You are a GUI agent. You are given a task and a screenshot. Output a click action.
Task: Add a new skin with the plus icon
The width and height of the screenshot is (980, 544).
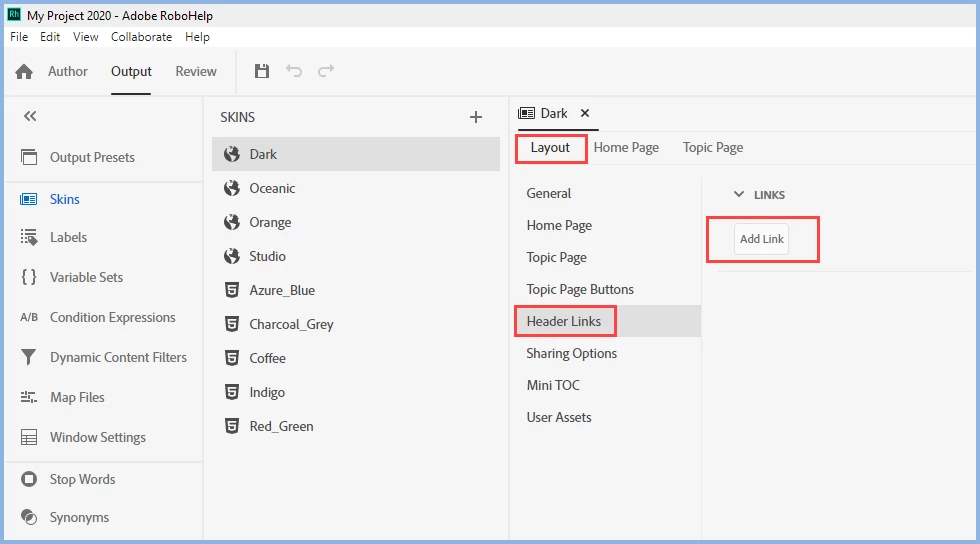coord(476,117)
